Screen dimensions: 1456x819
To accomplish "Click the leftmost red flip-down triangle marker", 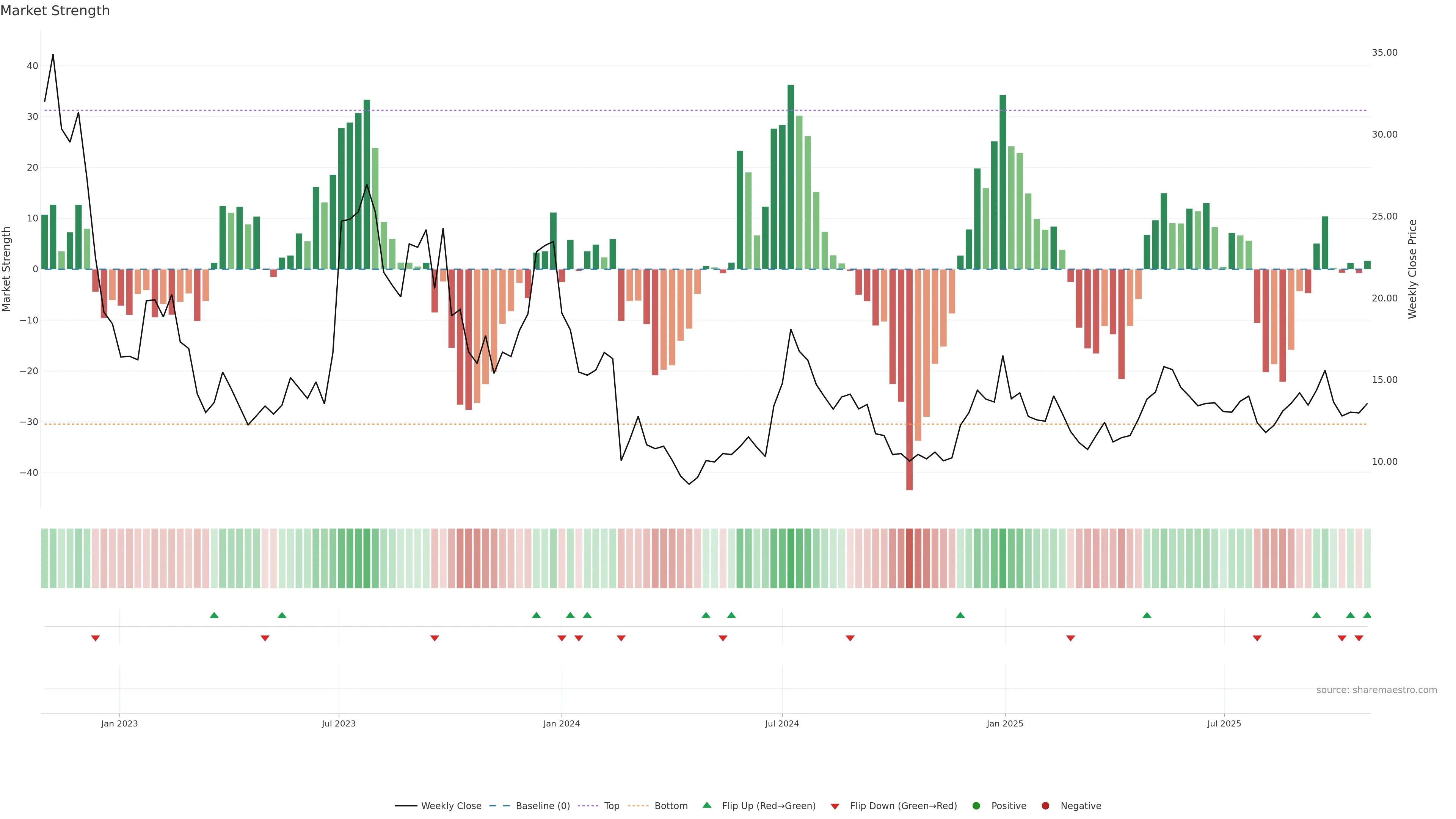I will click(96, 638).
